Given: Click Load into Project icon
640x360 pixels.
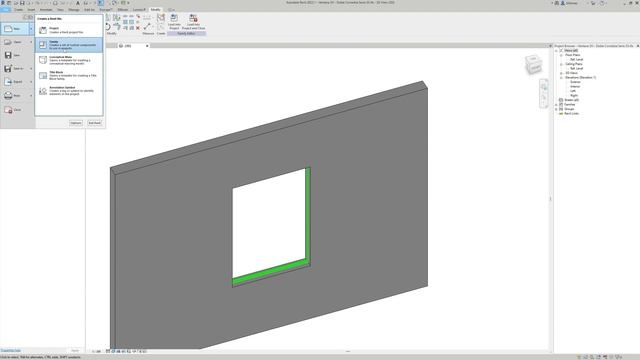Looking at the screenshot, I should [x=174, y=18].
